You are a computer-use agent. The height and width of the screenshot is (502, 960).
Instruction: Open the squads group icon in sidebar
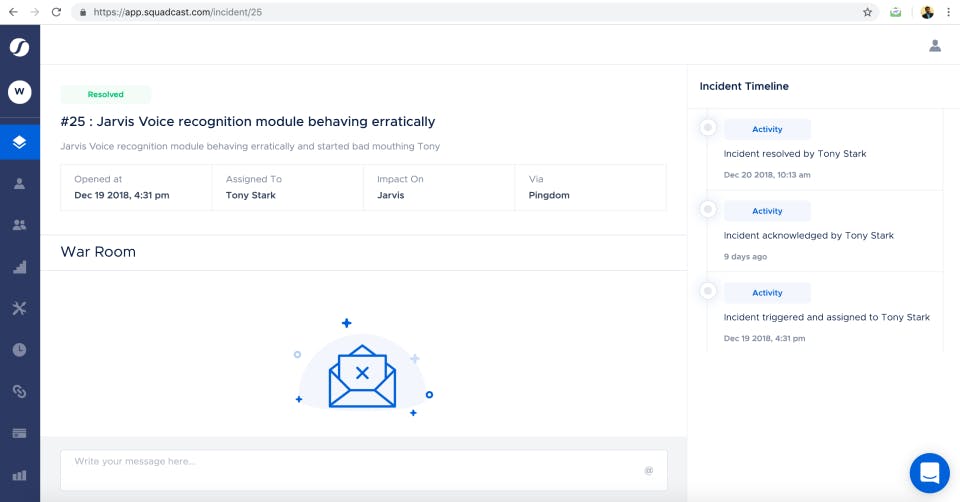tap(20, 225)
